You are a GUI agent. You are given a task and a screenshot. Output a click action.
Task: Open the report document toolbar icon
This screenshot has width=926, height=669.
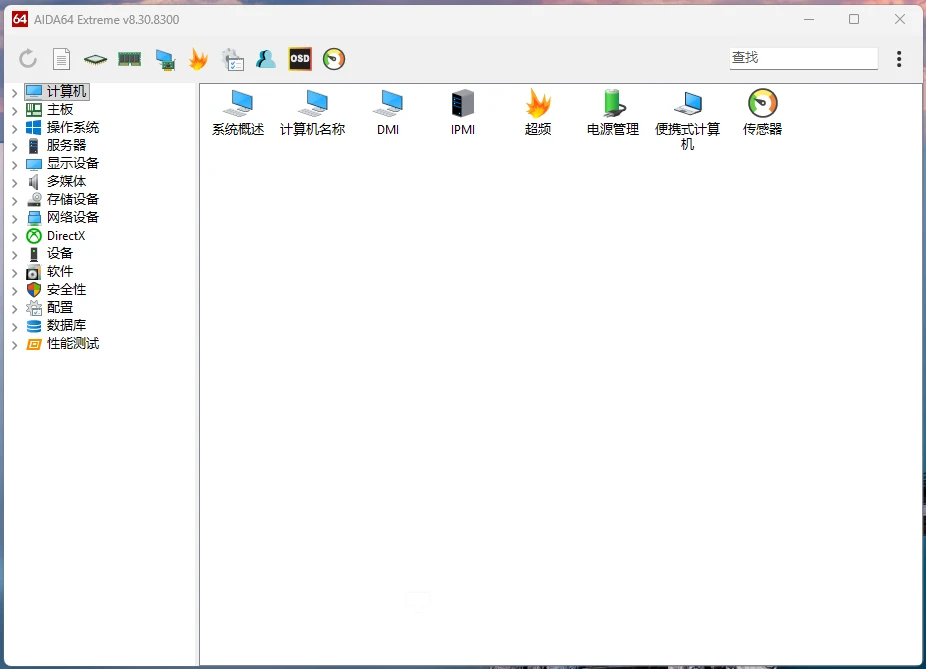point(61,58)
